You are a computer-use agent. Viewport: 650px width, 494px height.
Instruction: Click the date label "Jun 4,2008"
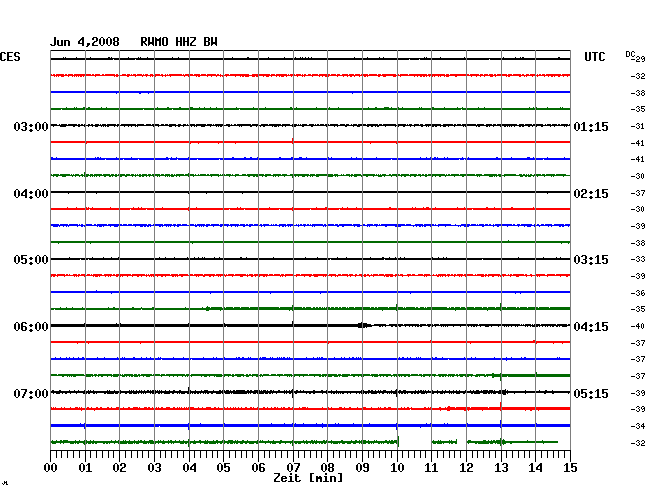coord(85,42)
